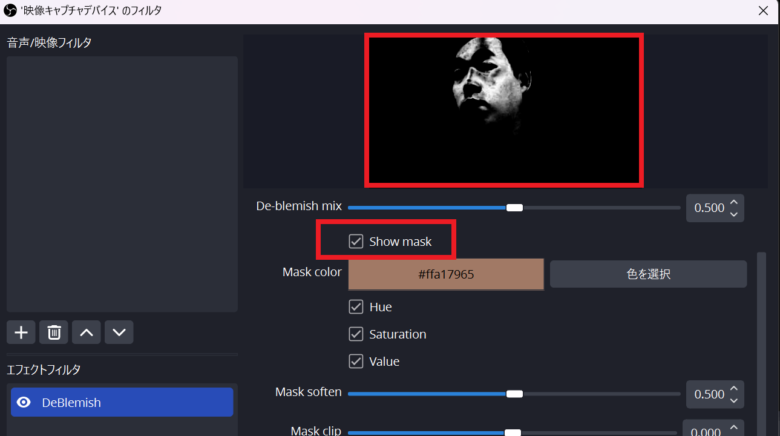Toggle DeBlemish filter visibility eye icon
This screenshot has height=436, width=780.
point(22,403)
